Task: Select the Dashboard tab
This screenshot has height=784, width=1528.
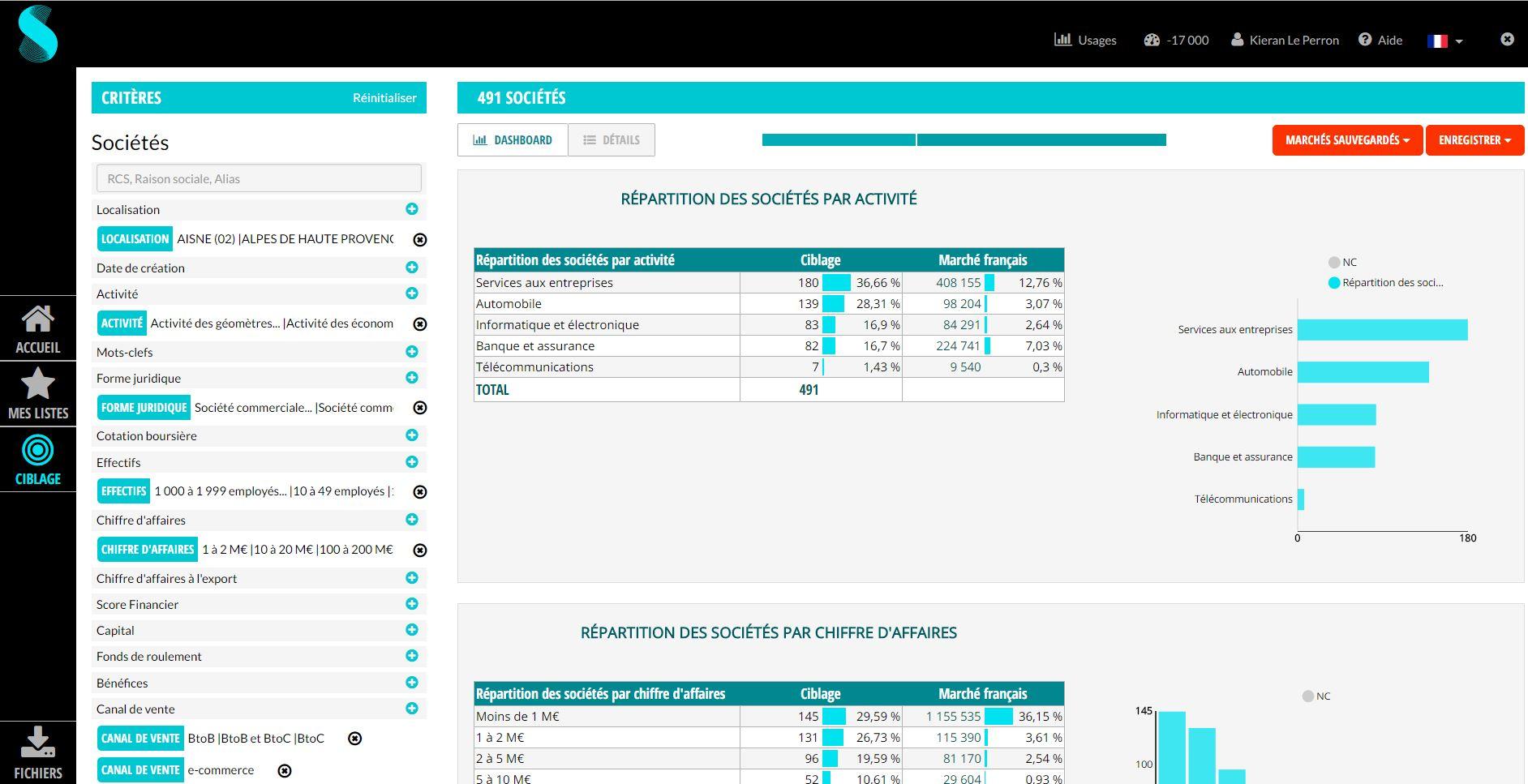Action: tap(513, 139)
